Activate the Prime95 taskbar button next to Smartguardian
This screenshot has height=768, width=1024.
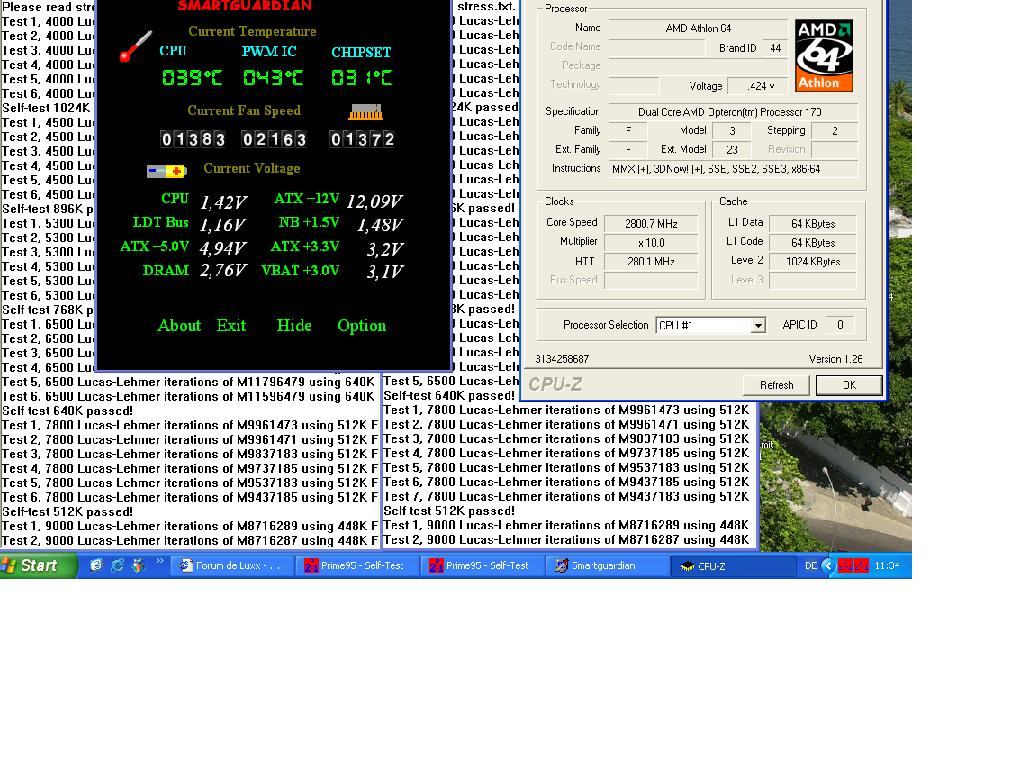click(481, 566)
